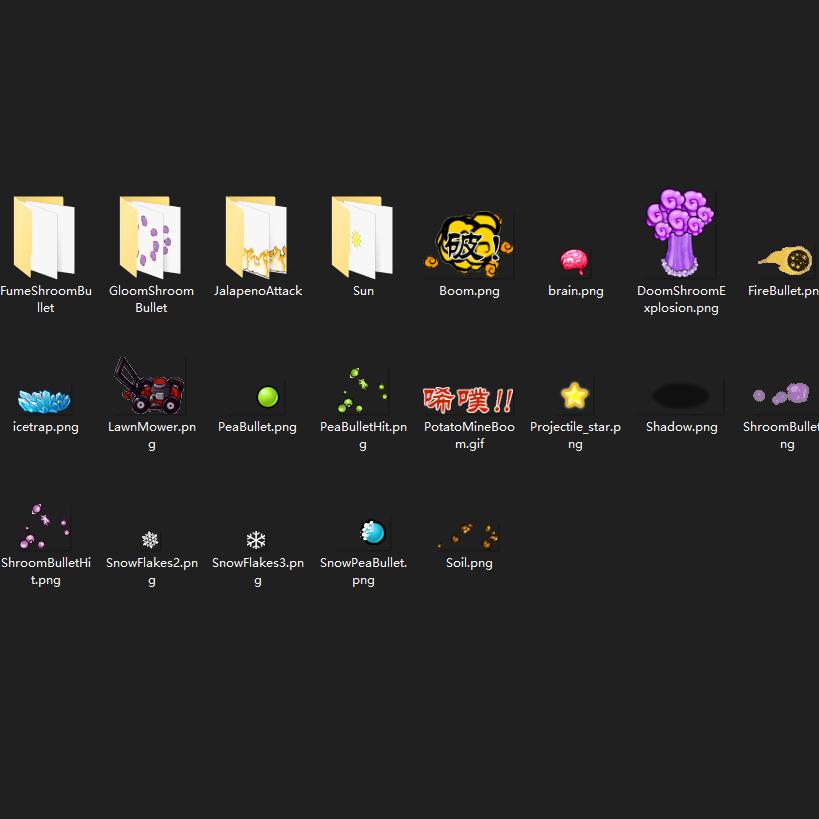This screenshot has width=819, height=819.
Task: Select the DoomShroomExplosion.png purple cloud image
Action: tap(680, 233)
